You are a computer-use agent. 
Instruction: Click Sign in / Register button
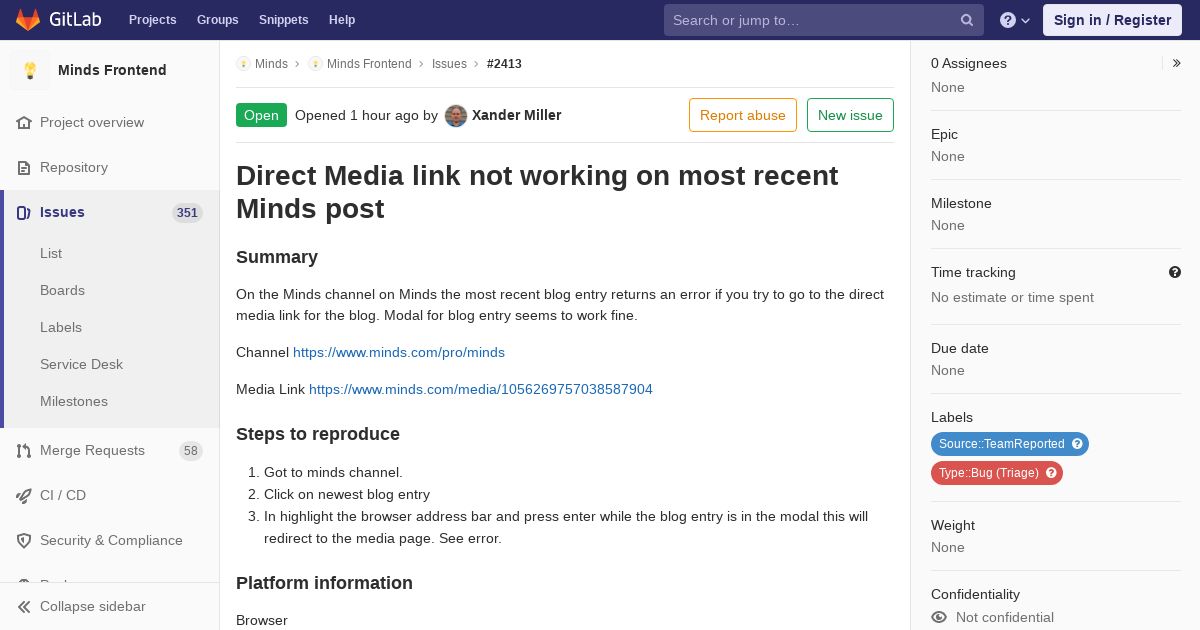(x=1112, y=20)
